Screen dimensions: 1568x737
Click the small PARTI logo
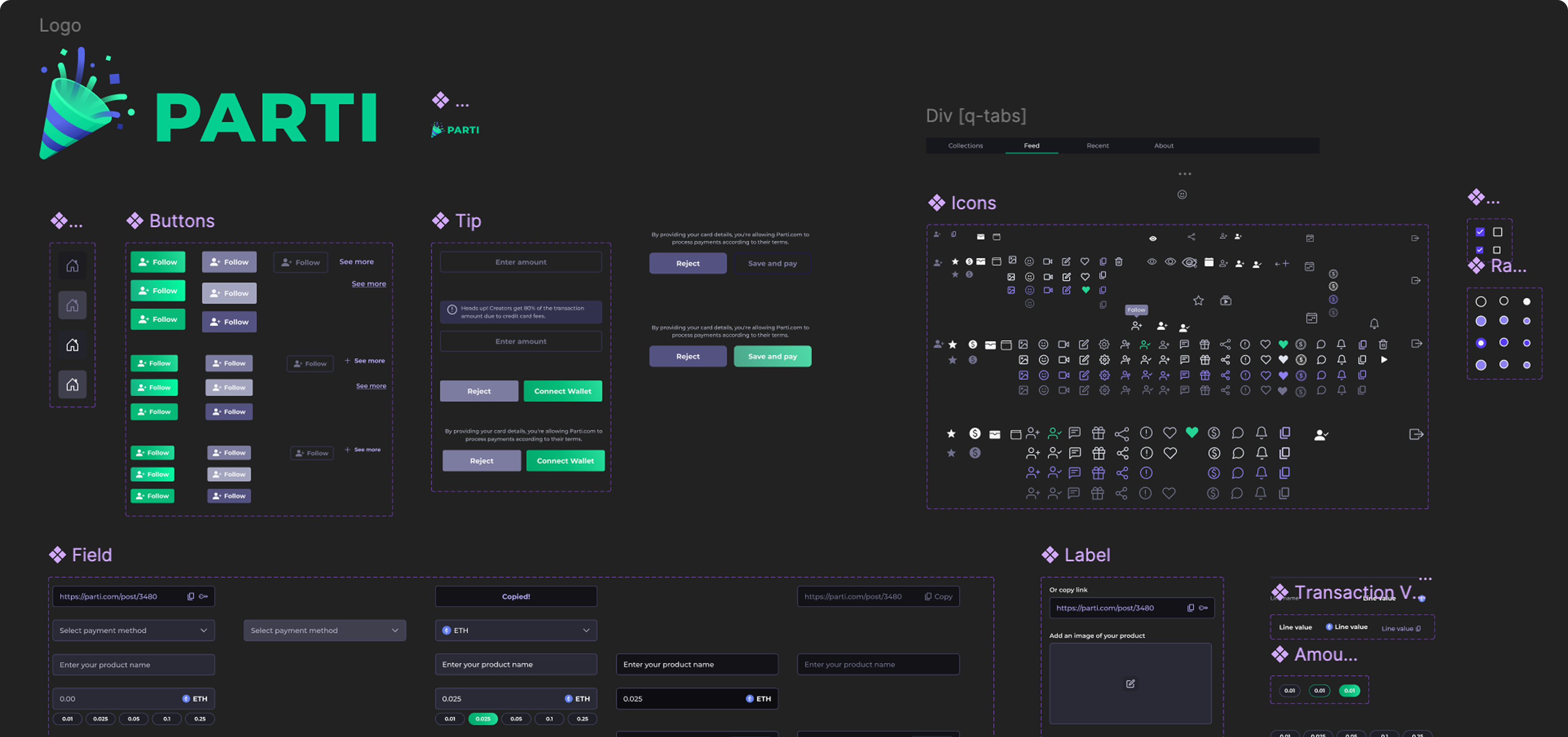(455, 130)
